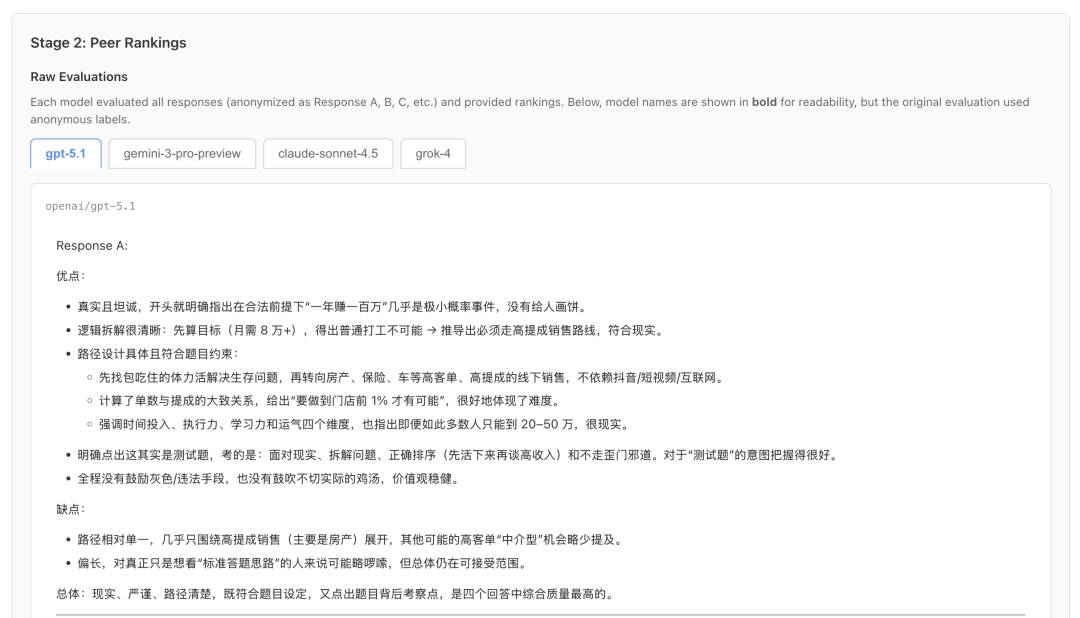
Task: Click the bullet starting with '逻辑拆解很清晰'
Action: coord(372,330)
